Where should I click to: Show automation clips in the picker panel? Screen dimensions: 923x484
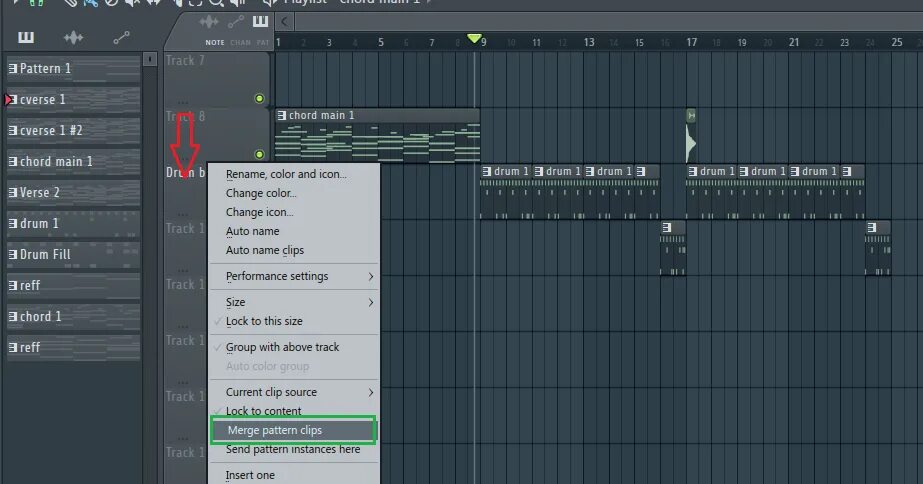pos(121,38)
